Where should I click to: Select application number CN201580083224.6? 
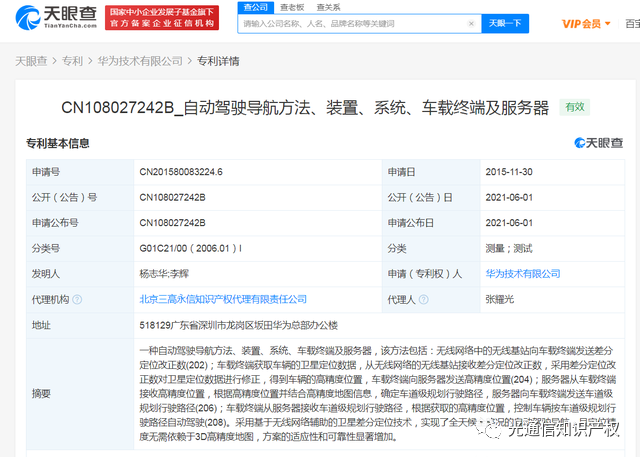click(x=181, y=172)
